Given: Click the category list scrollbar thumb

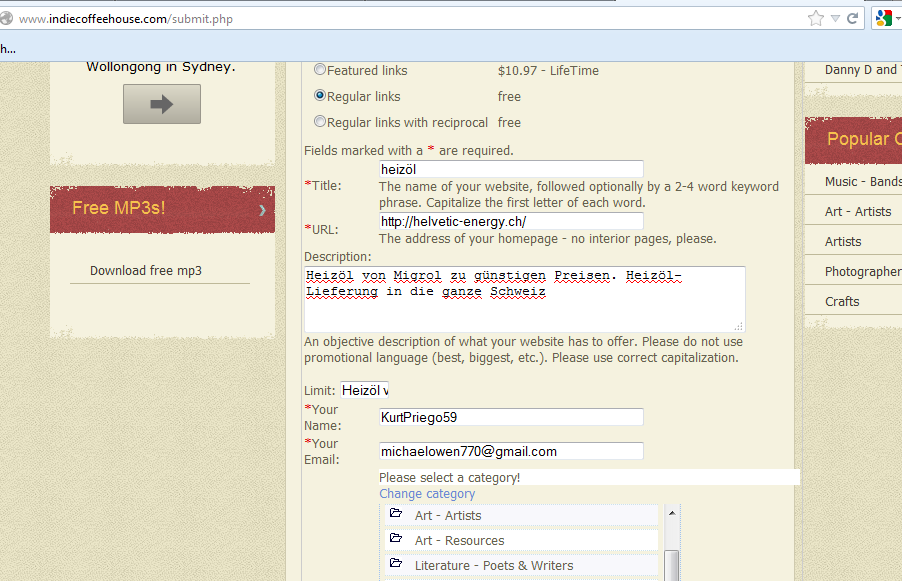Looking at the screenshot, I should (x=672, y=565).
